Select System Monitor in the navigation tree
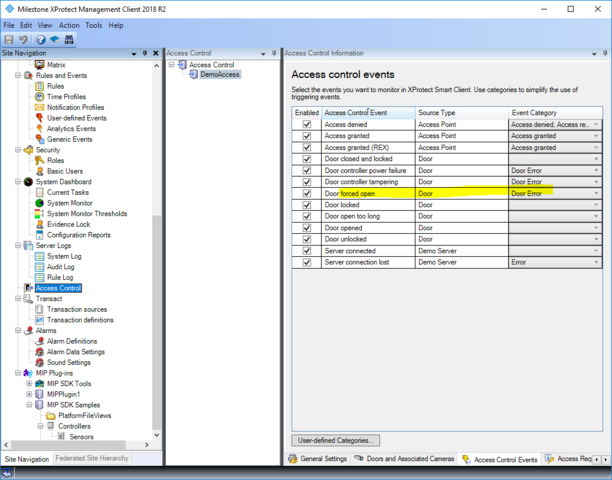 (69, 203)
